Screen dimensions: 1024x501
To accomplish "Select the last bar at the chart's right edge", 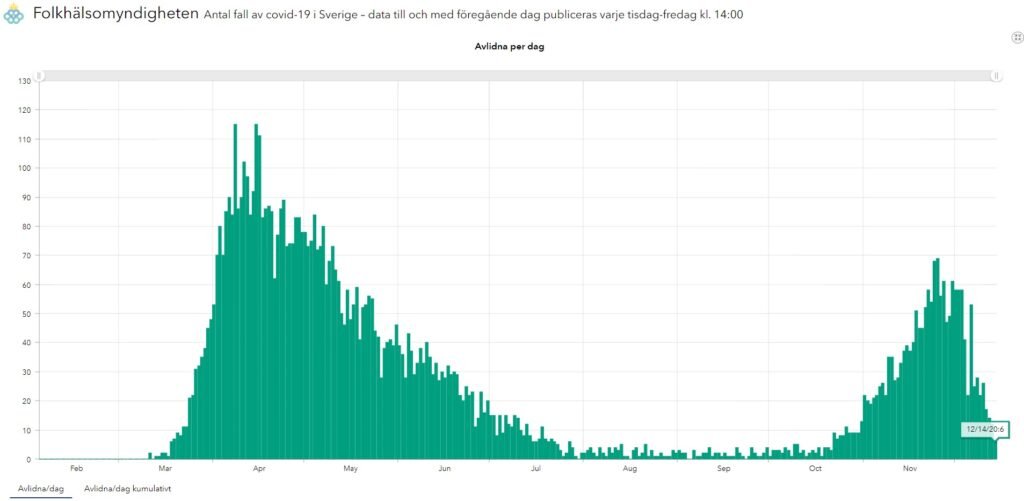I will [x=995, y=449].
